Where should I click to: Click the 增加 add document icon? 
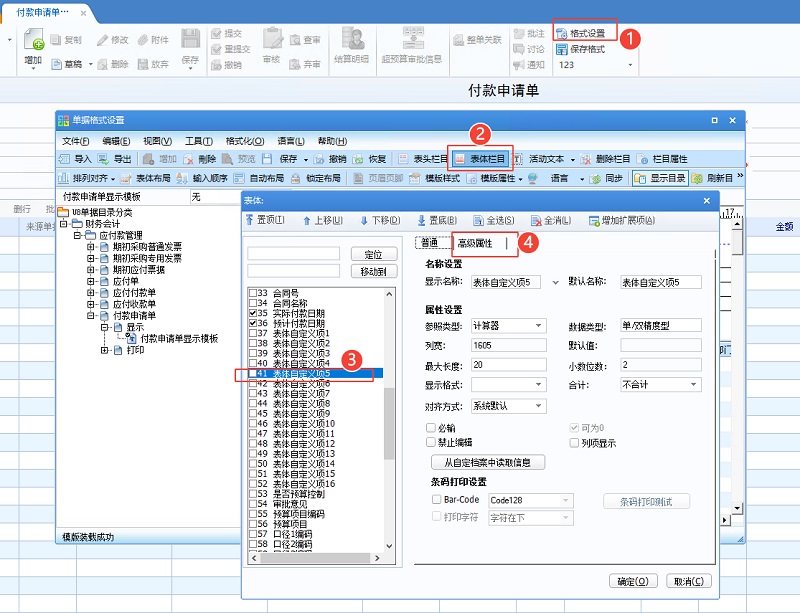(34, 39)
